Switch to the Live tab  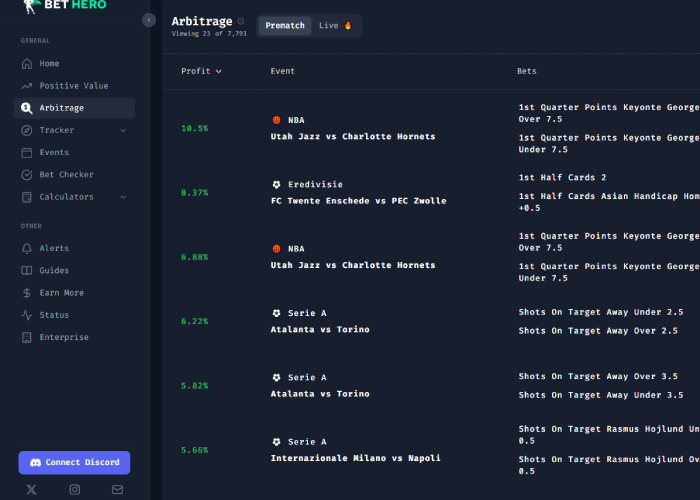pos(335,25)
